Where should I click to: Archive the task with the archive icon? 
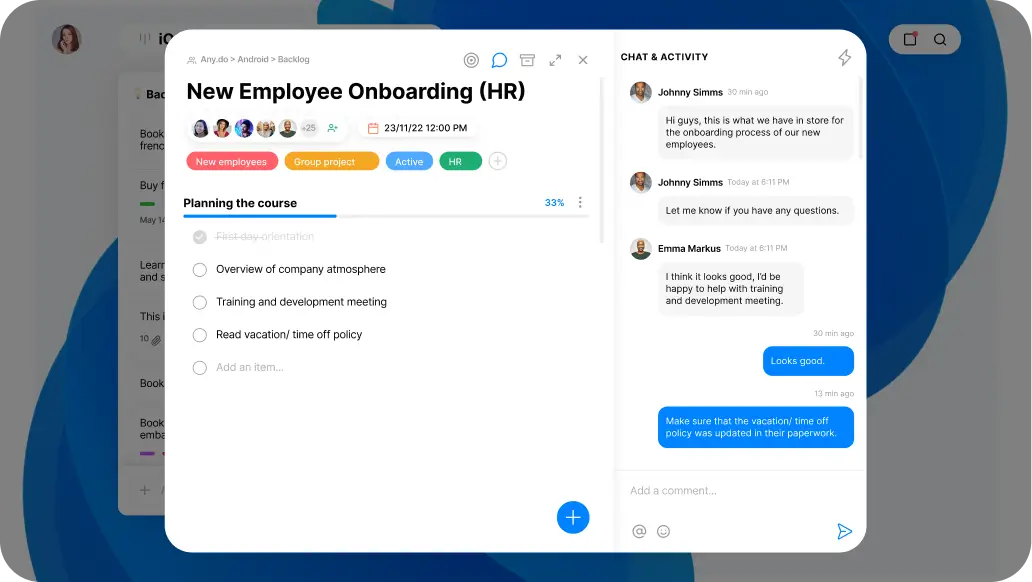coord(527,60)
